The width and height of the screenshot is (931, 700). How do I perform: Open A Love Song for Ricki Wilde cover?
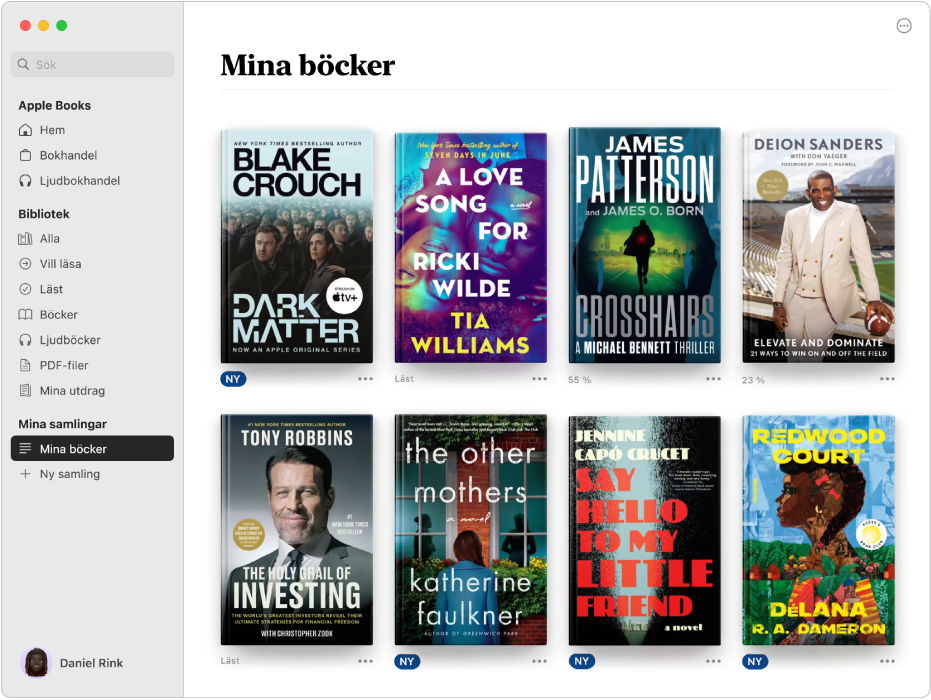pyautogui.click(x=471, y=248)
